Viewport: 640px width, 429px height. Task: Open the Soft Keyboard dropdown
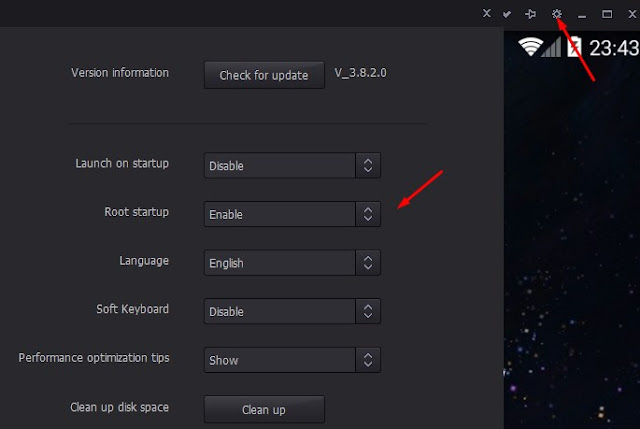coord(292,311)
